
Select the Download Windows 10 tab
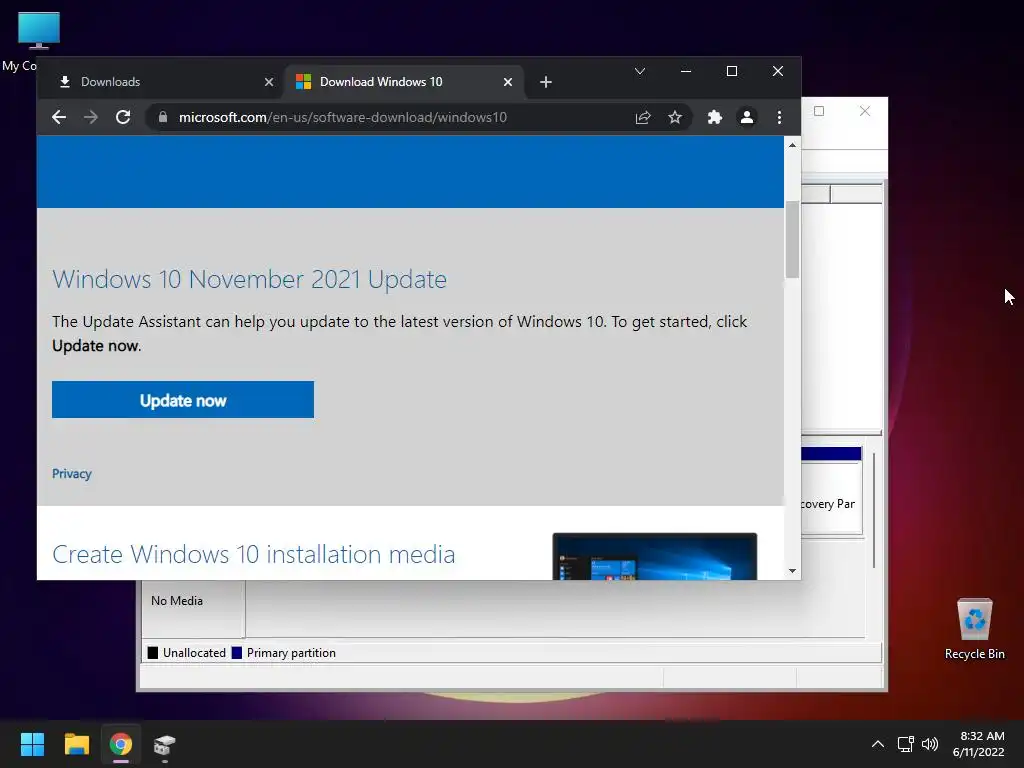pos(404,82)
